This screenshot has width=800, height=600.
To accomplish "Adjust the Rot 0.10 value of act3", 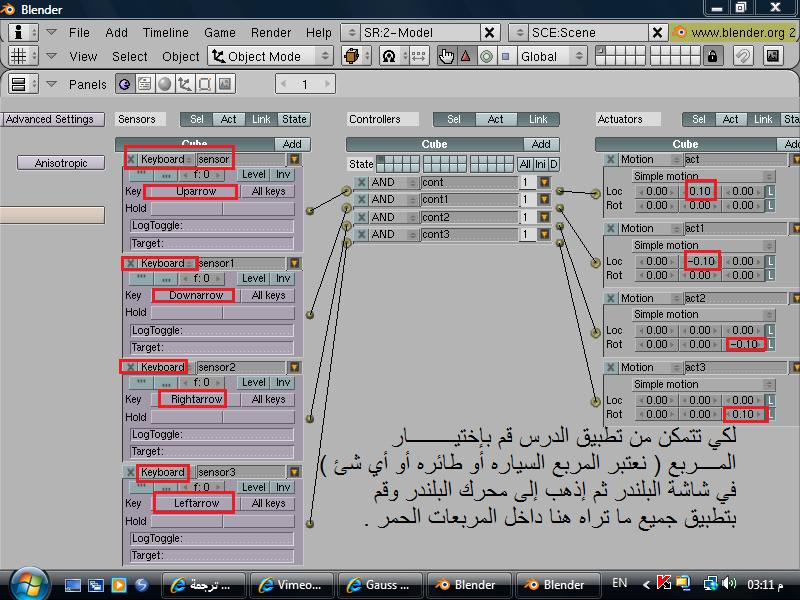I will point(743,414).
